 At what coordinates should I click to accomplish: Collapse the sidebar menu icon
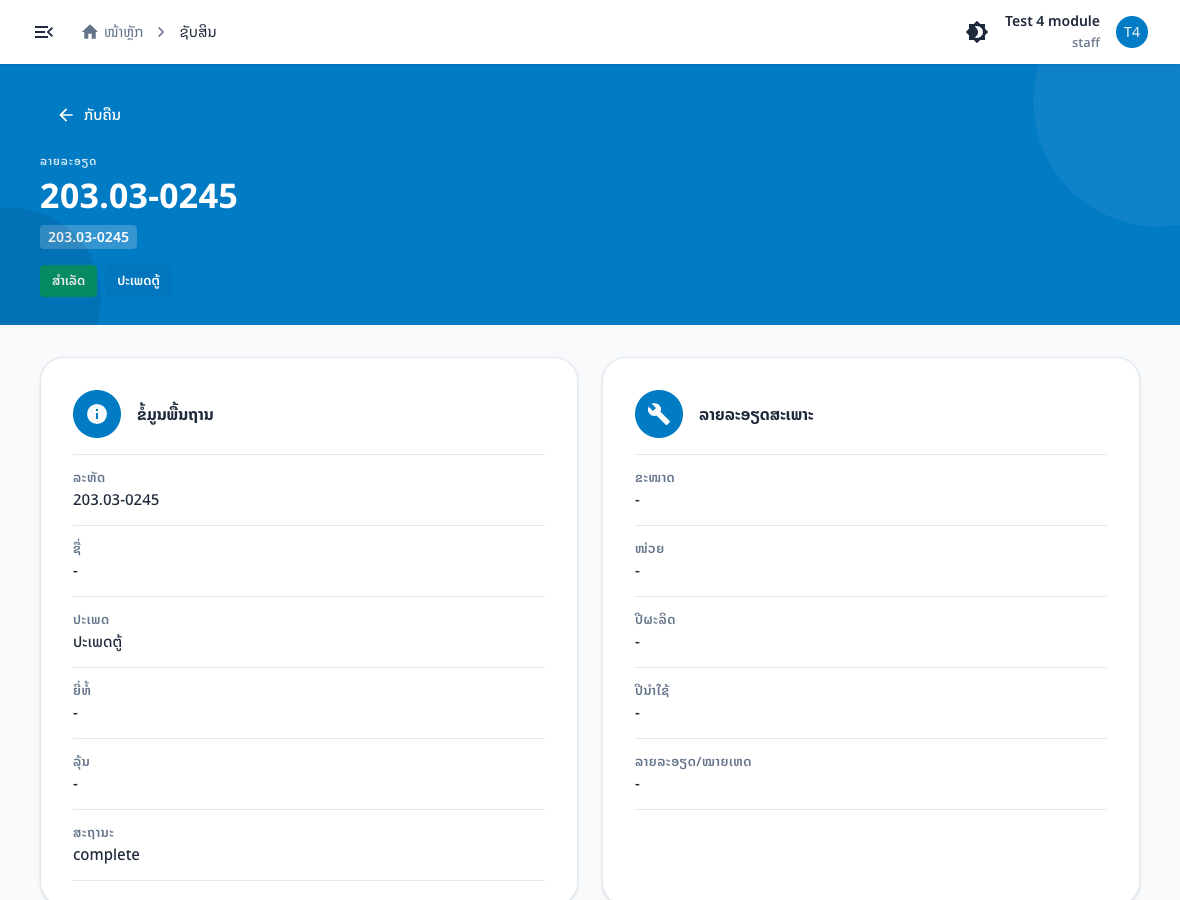(44, 32)
